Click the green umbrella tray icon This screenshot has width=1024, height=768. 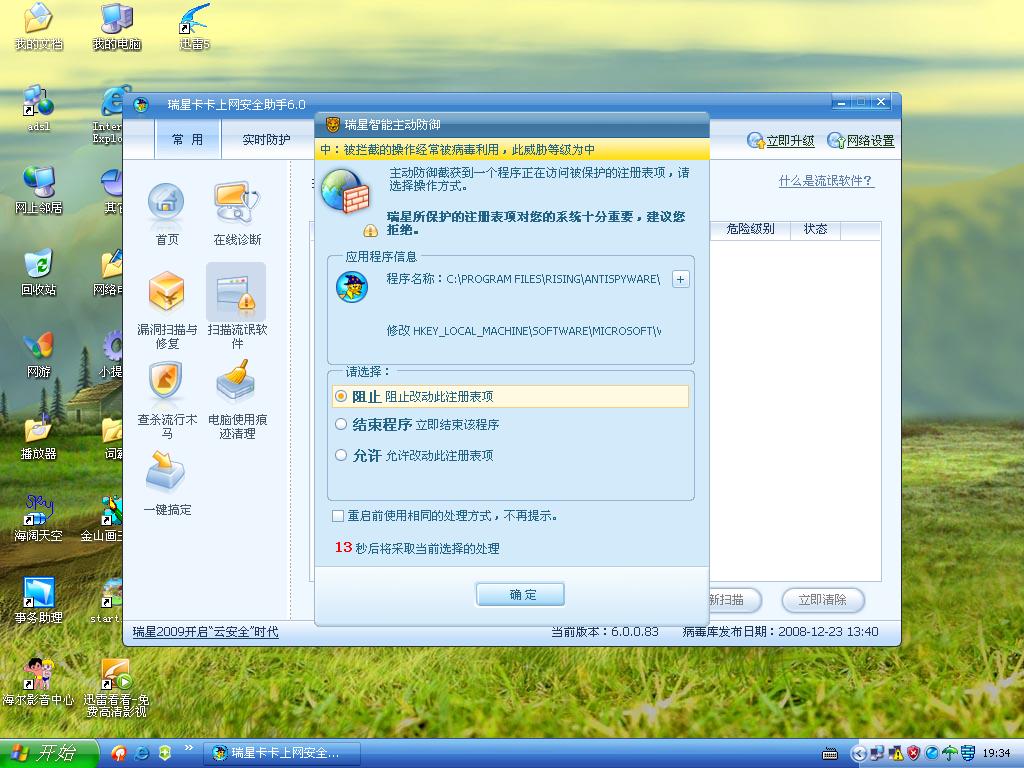[950, 754]
